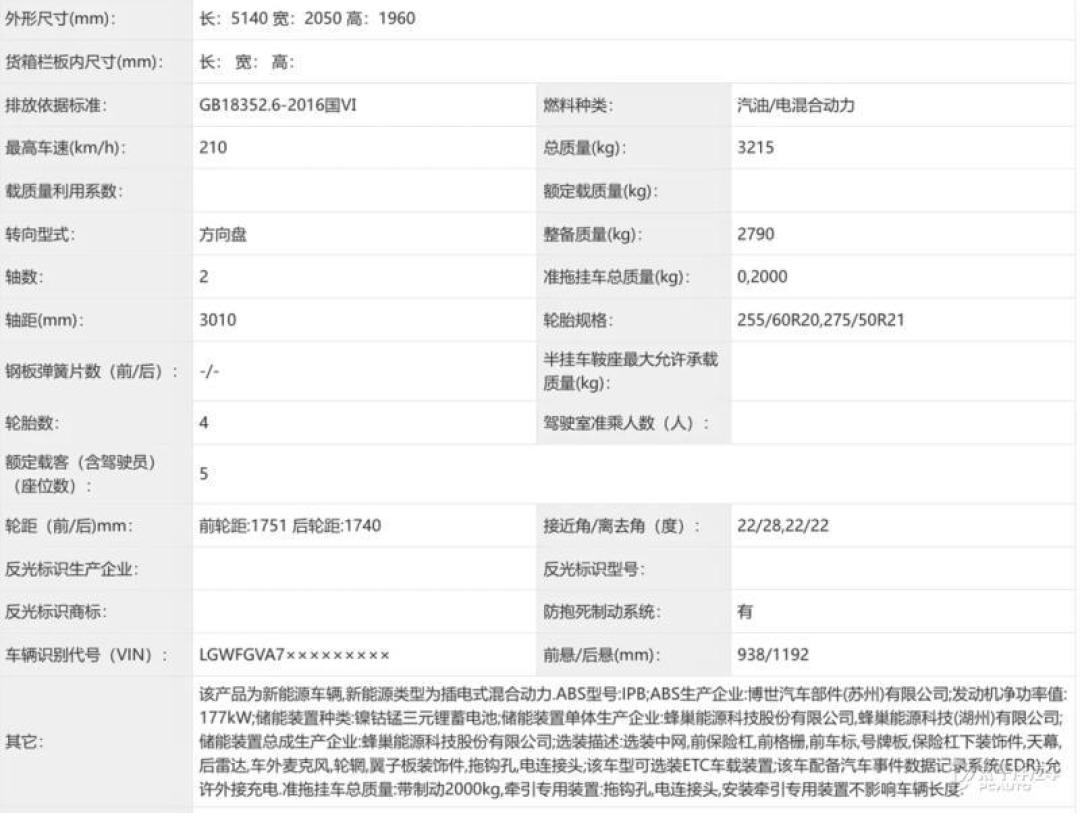1080x813 pixels.
Task: Click the 反光标识型号 label
Action: coord(594,569)
